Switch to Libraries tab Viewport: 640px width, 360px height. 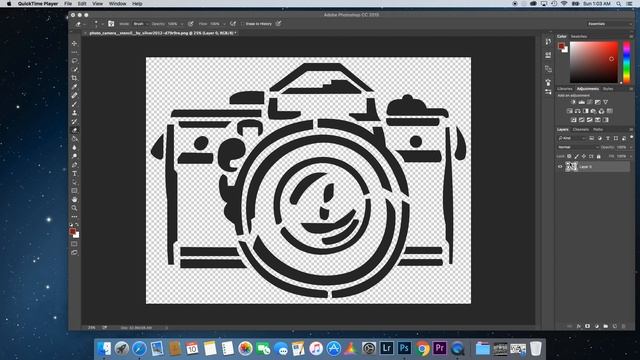pos(565,89)
